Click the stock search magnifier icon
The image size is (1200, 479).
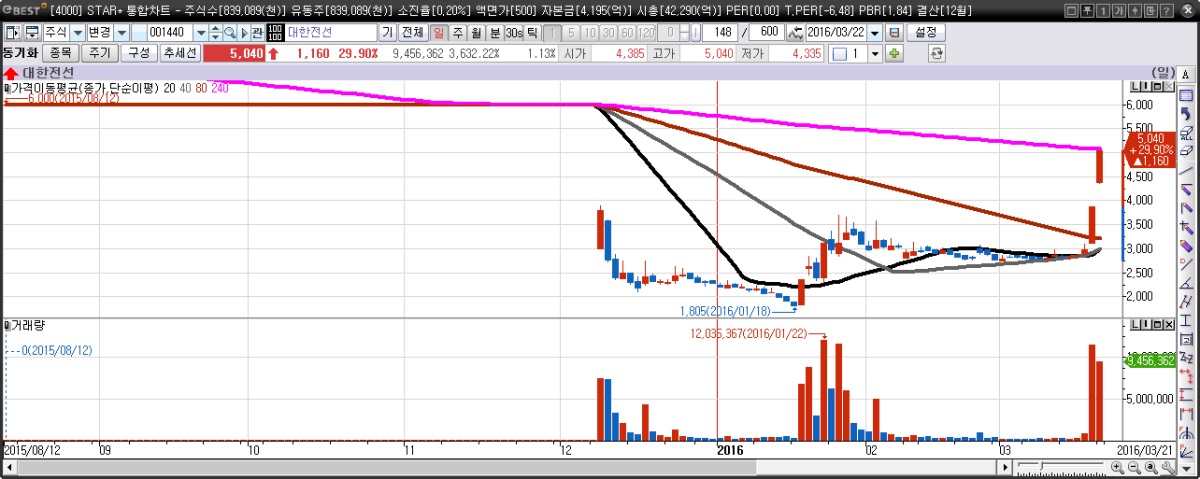point(229,32)
